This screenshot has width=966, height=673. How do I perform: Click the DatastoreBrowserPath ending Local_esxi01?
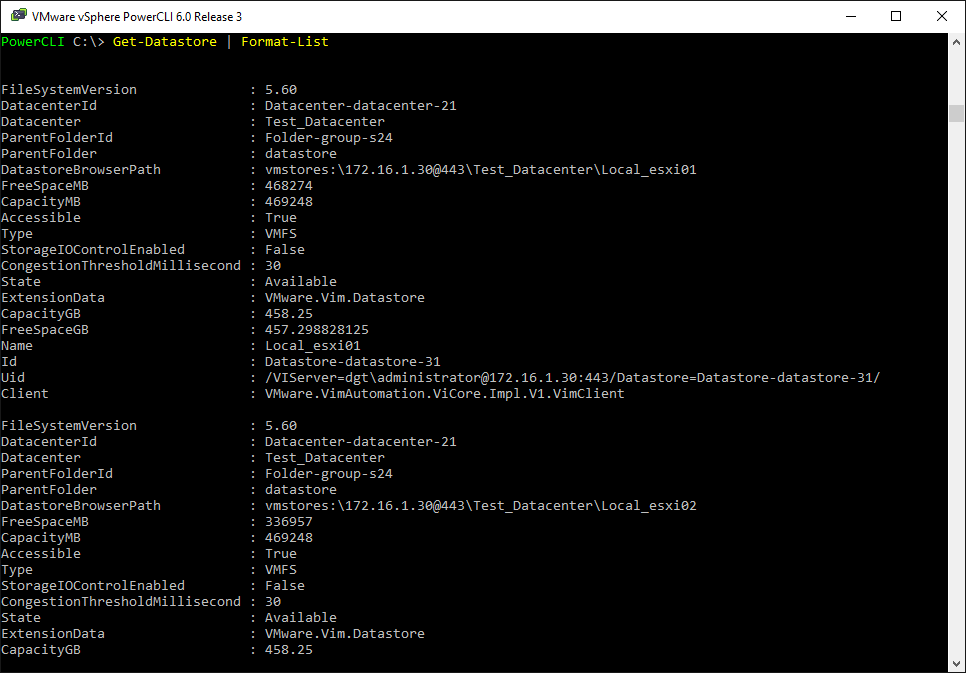click(481, 169)
